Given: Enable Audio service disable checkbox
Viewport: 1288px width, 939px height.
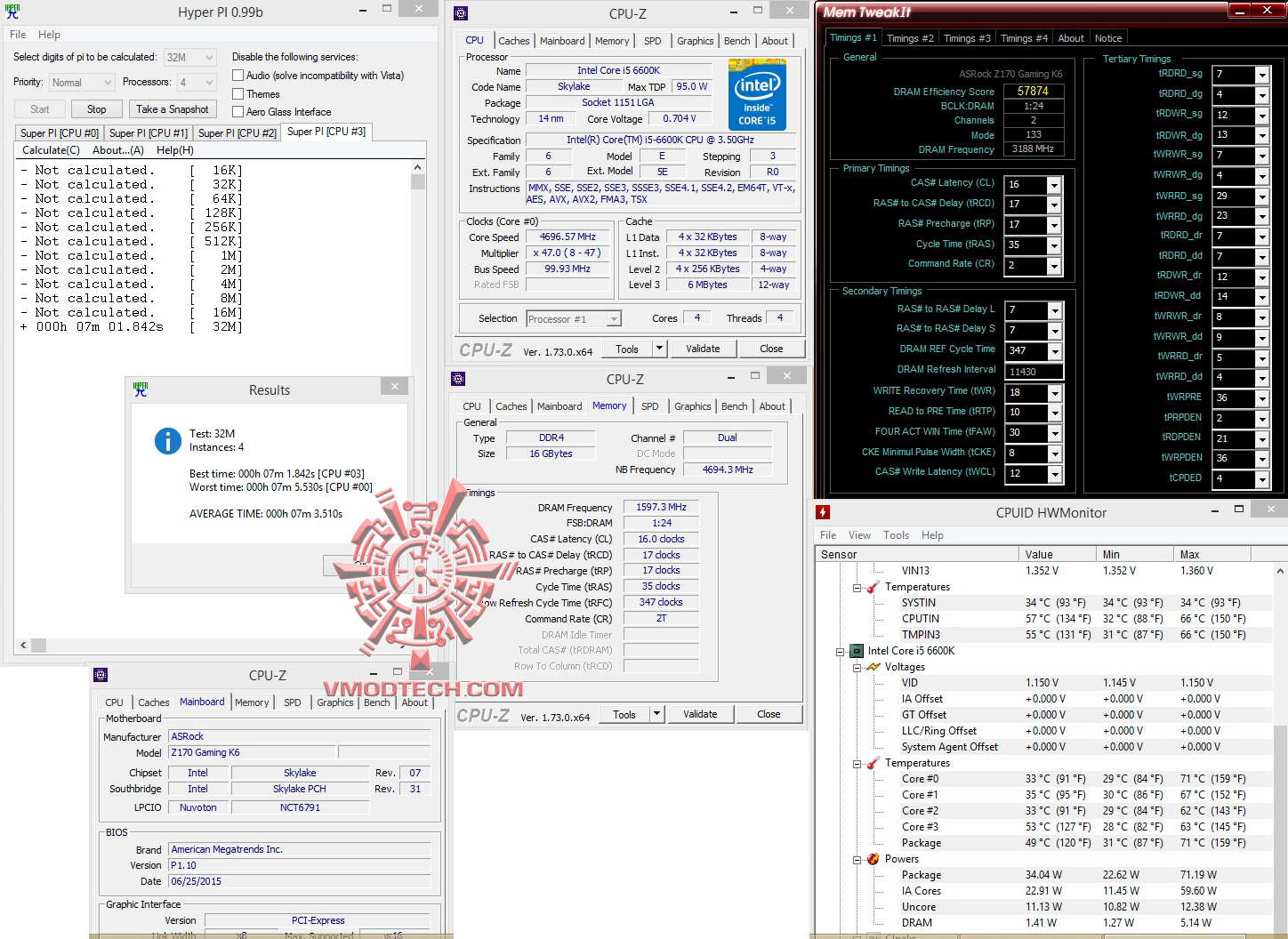Looking at the screenshot, I should click(237, 76).
